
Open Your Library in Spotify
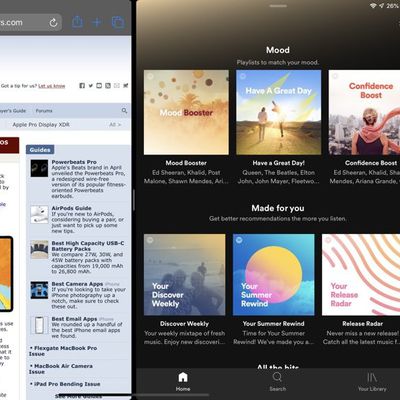pyautogui.click(x=372, y=382)
